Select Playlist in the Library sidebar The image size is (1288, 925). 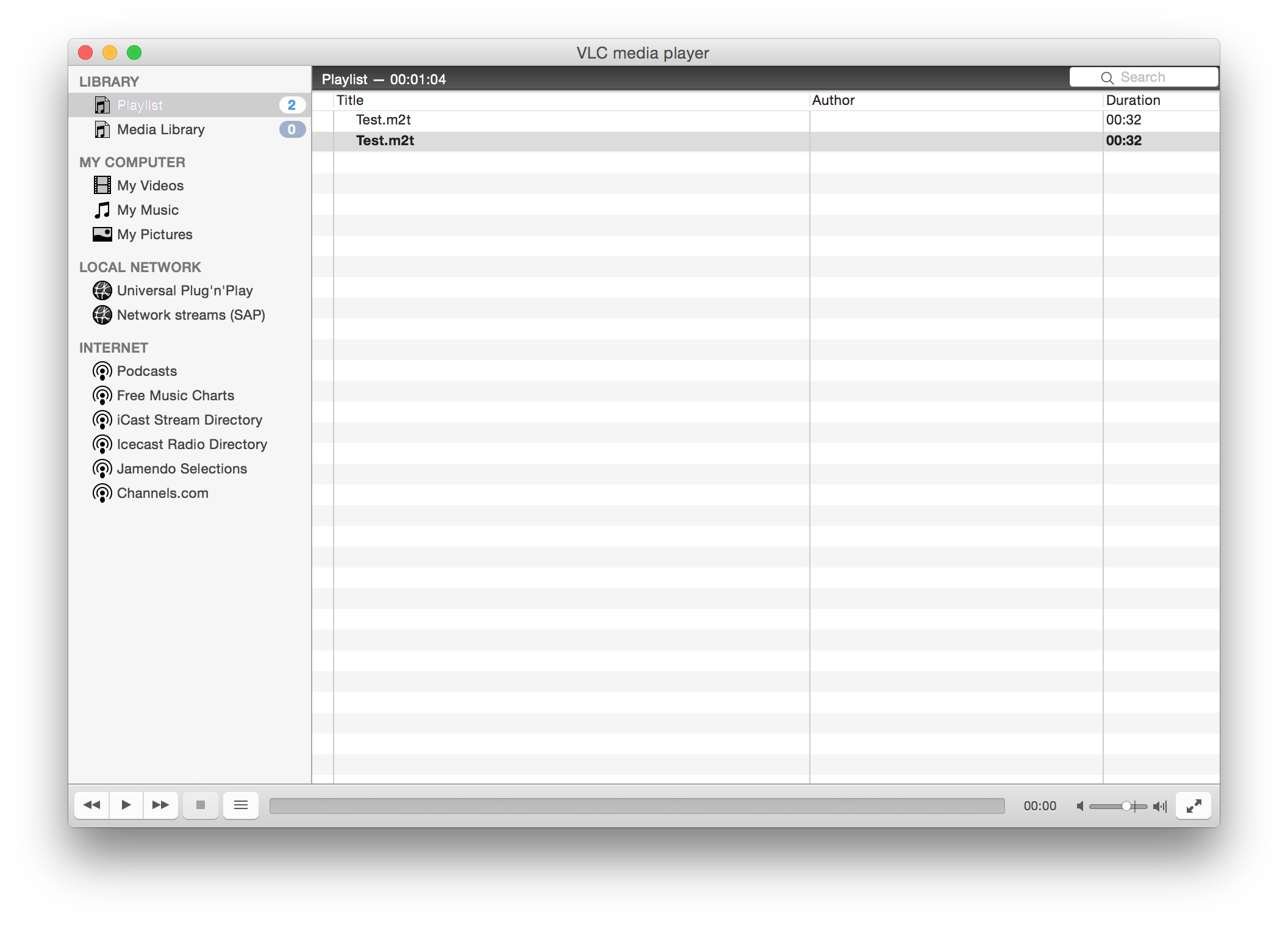point(190,105)
